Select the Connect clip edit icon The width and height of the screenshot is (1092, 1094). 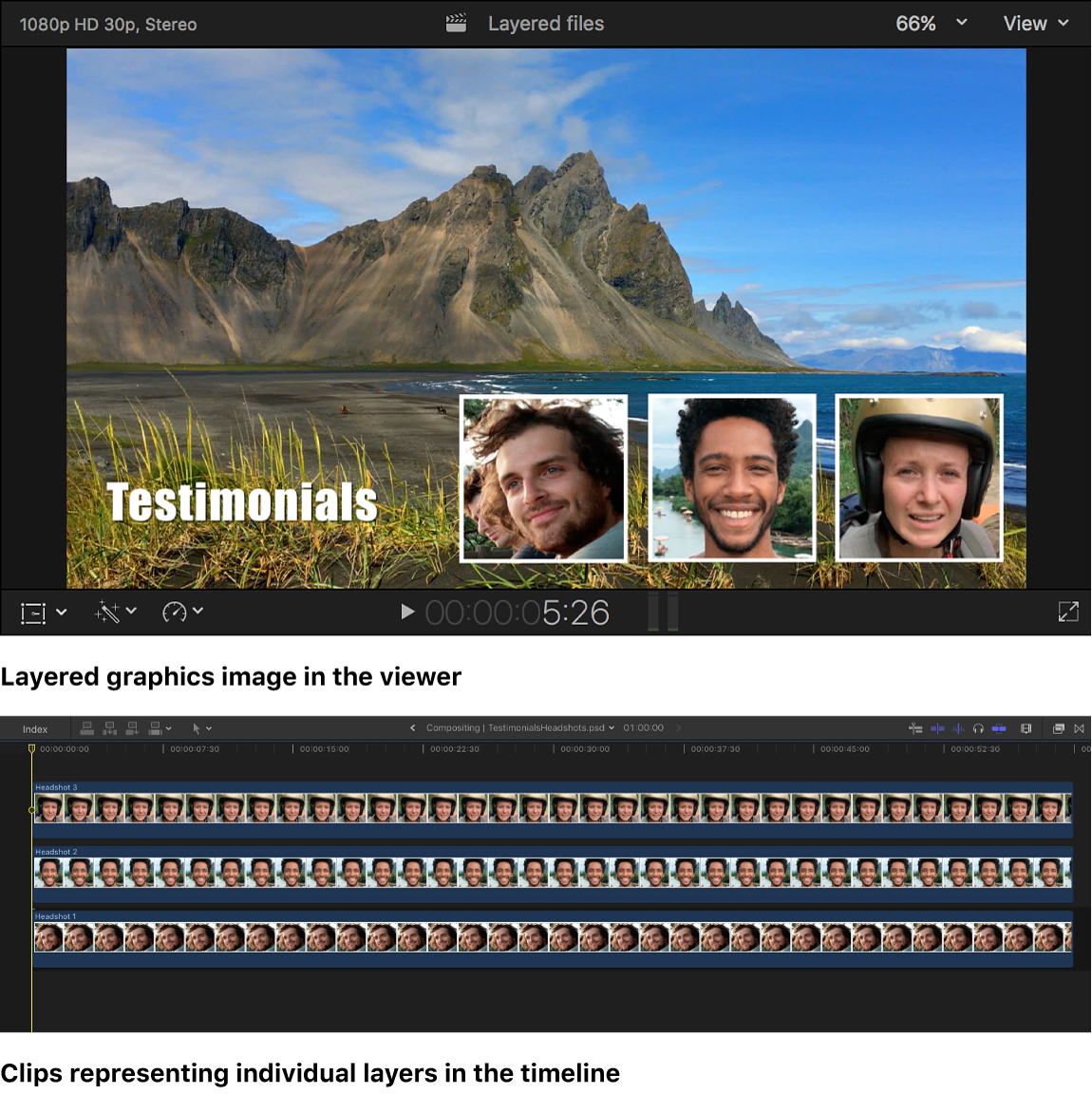click(87, 728)
